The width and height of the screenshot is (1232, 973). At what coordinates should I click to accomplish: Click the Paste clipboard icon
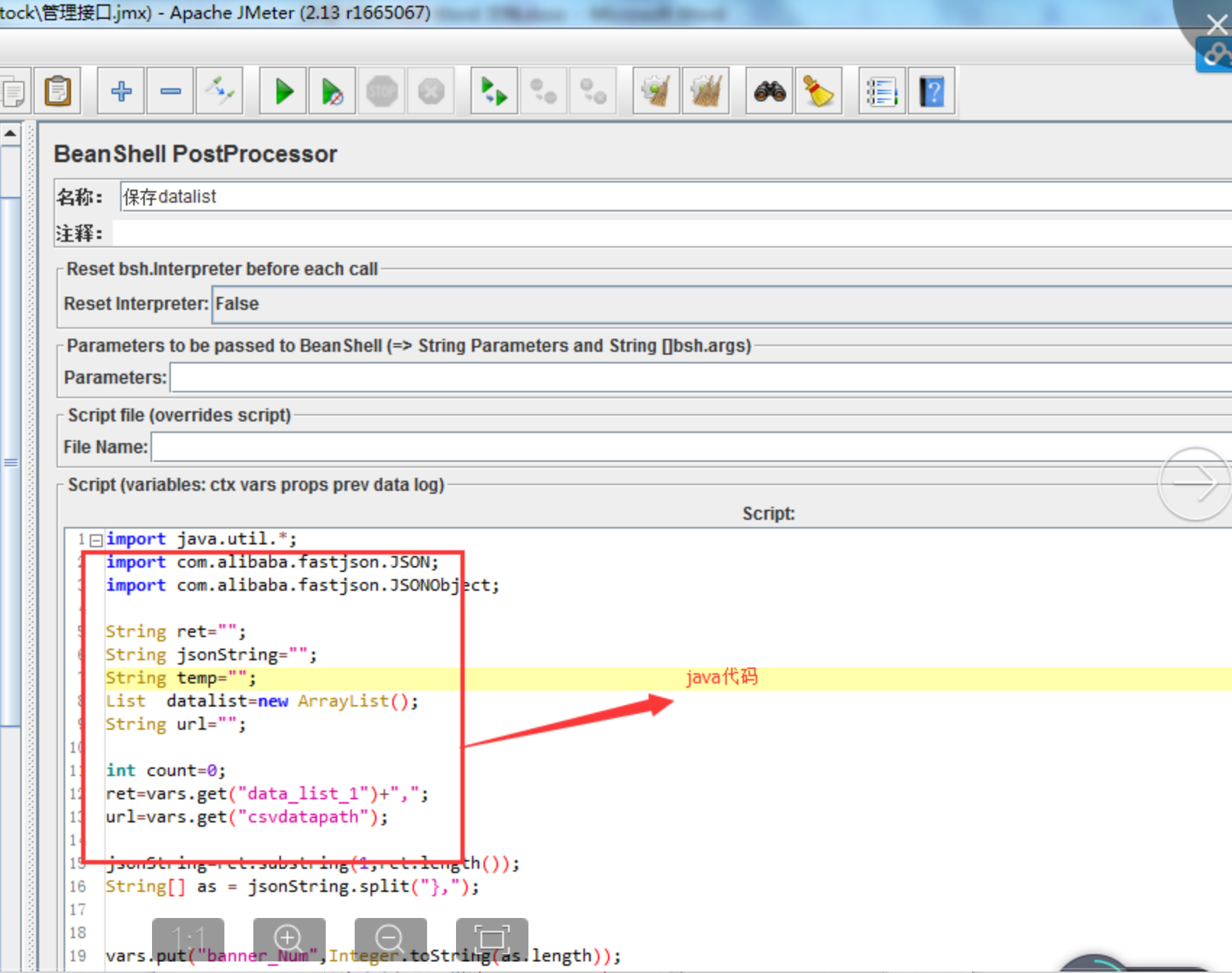pyautogui.click(x=58, y=91)
